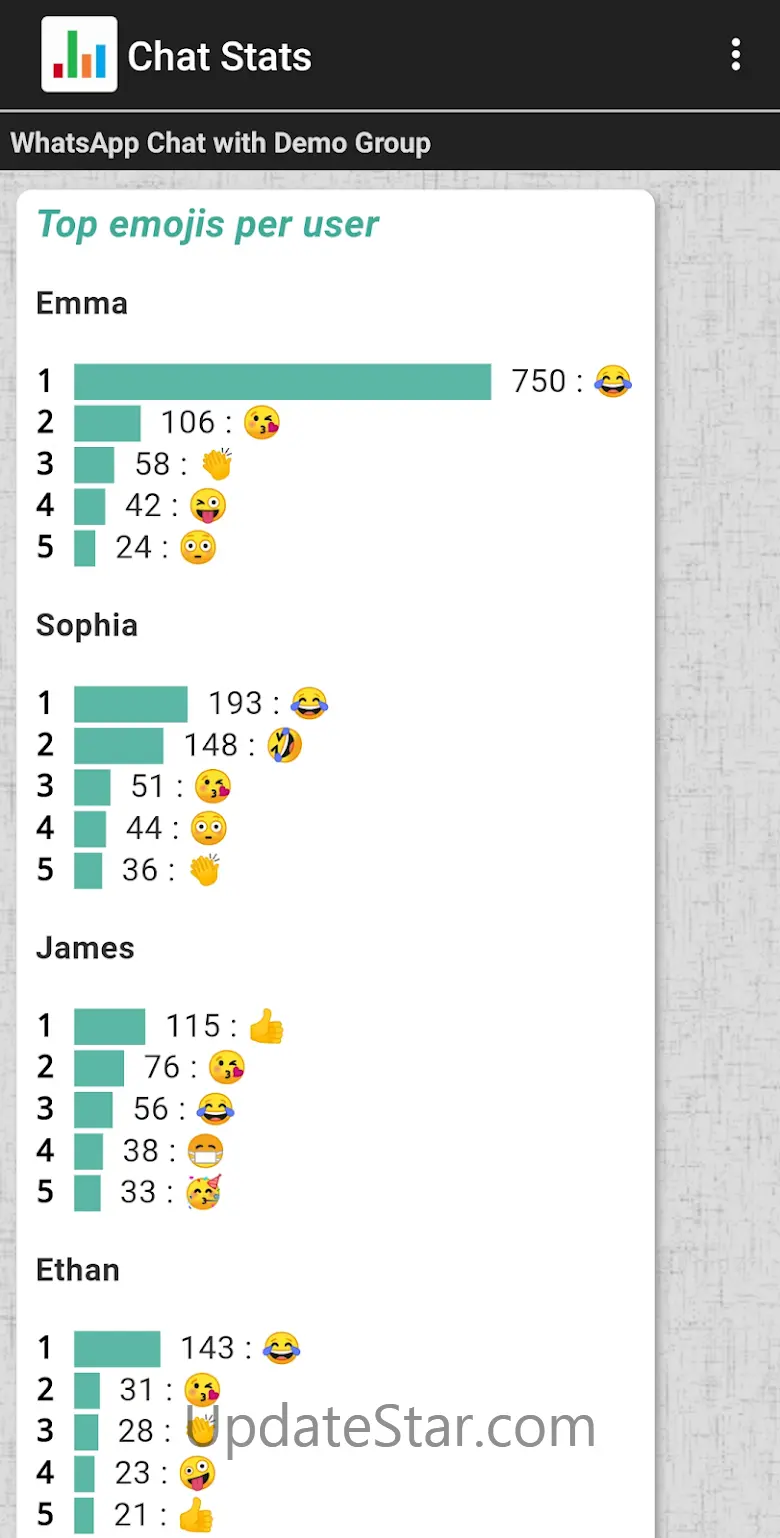Select Sophia's rolling-on-floor laughing emoji
The height and width of the screenshot is (1538, 780).
pos(284,745)
